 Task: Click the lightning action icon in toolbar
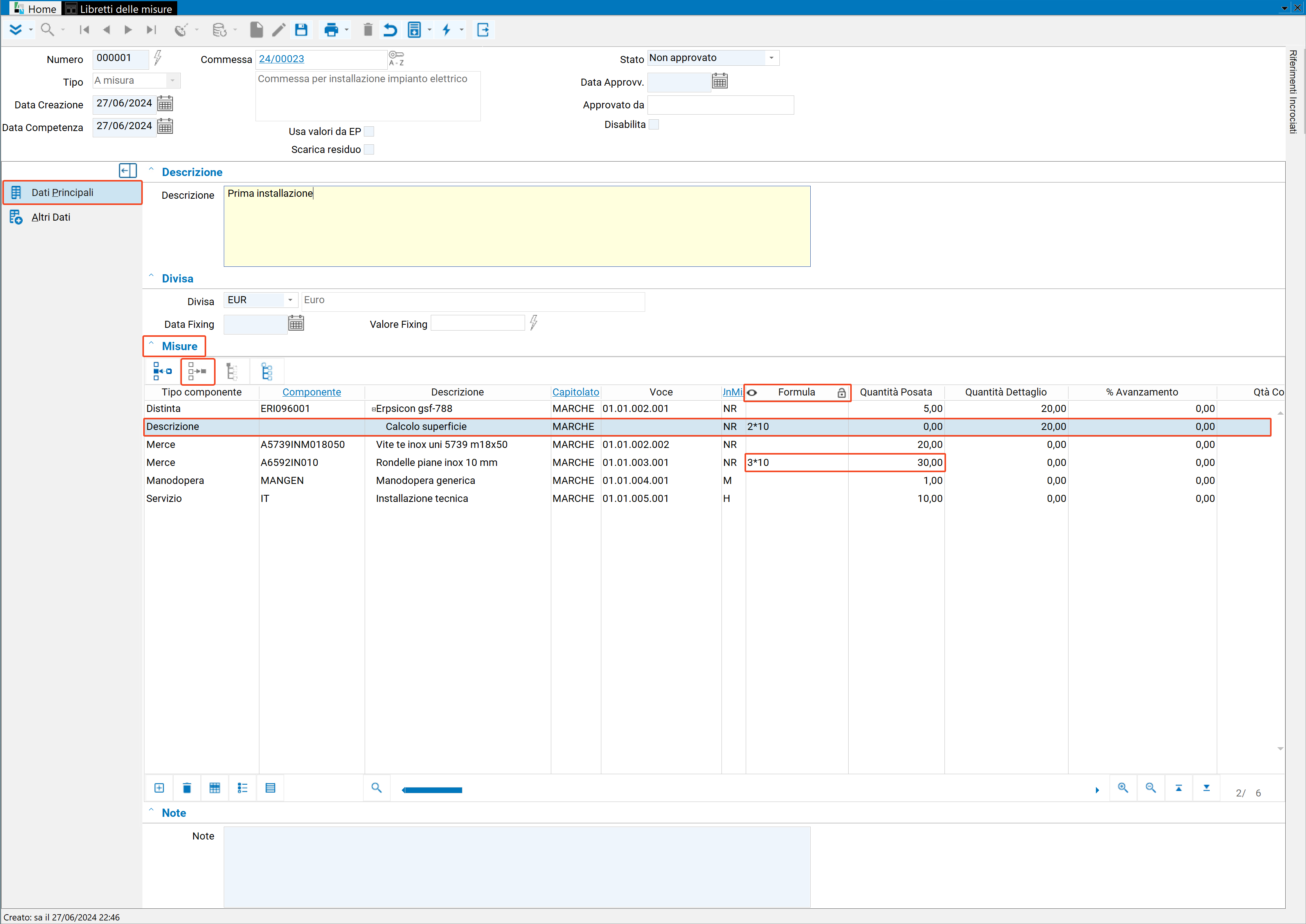[x=447, y=30]
